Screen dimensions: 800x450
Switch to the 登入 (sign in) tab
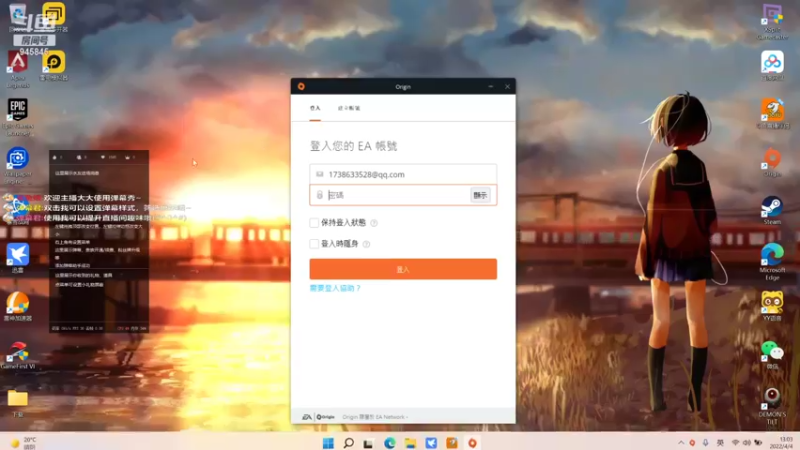[315, 108]
